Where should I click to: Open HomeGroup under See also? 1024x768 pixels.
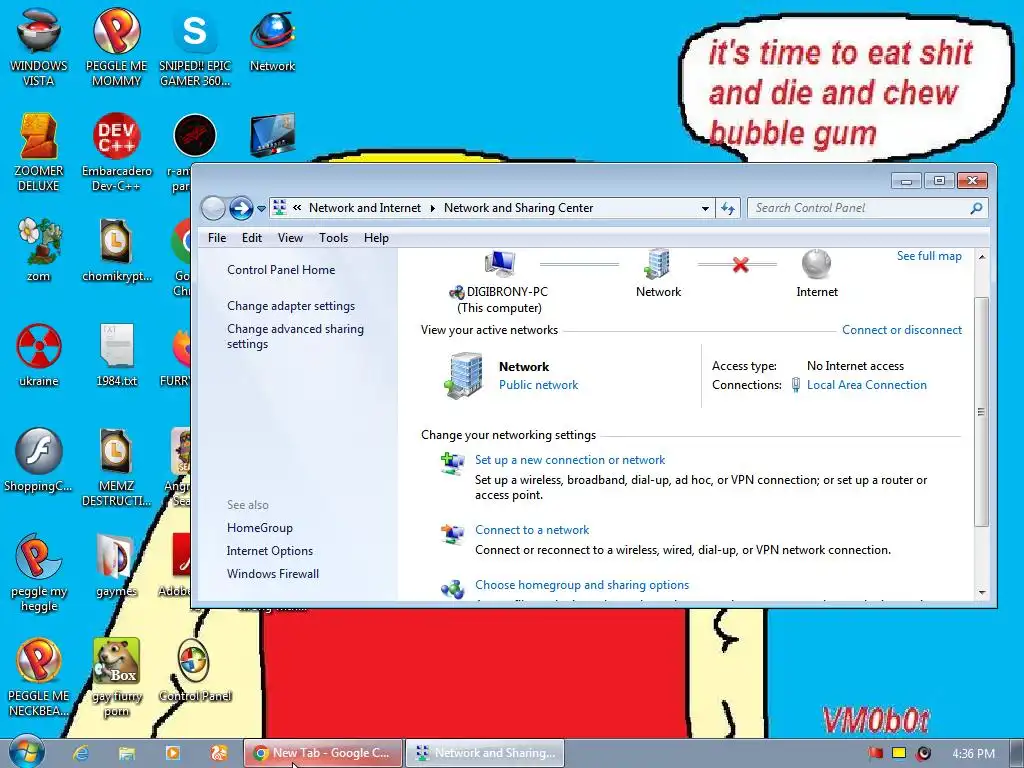click(x=259, y=528)
